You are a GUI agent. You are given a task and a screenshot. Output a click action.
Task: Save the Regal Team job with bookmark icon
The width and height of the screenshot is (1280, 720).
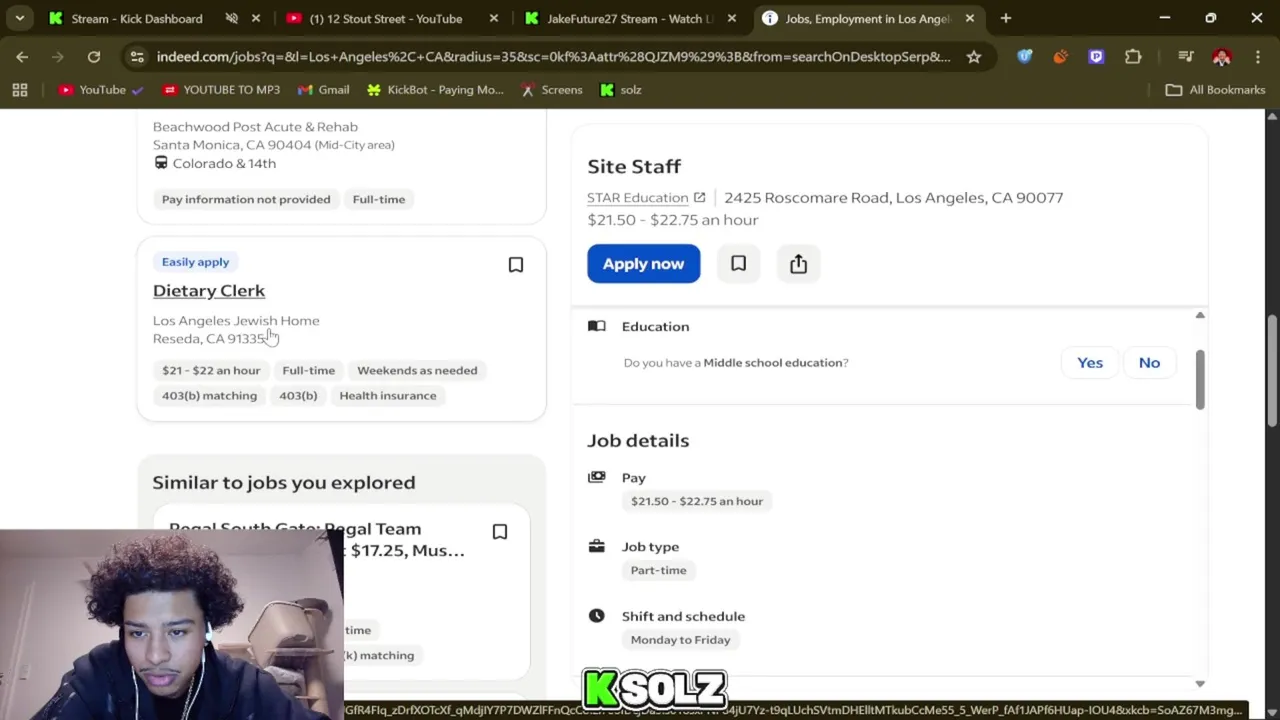pyautogui.click(x=500, y=532)
